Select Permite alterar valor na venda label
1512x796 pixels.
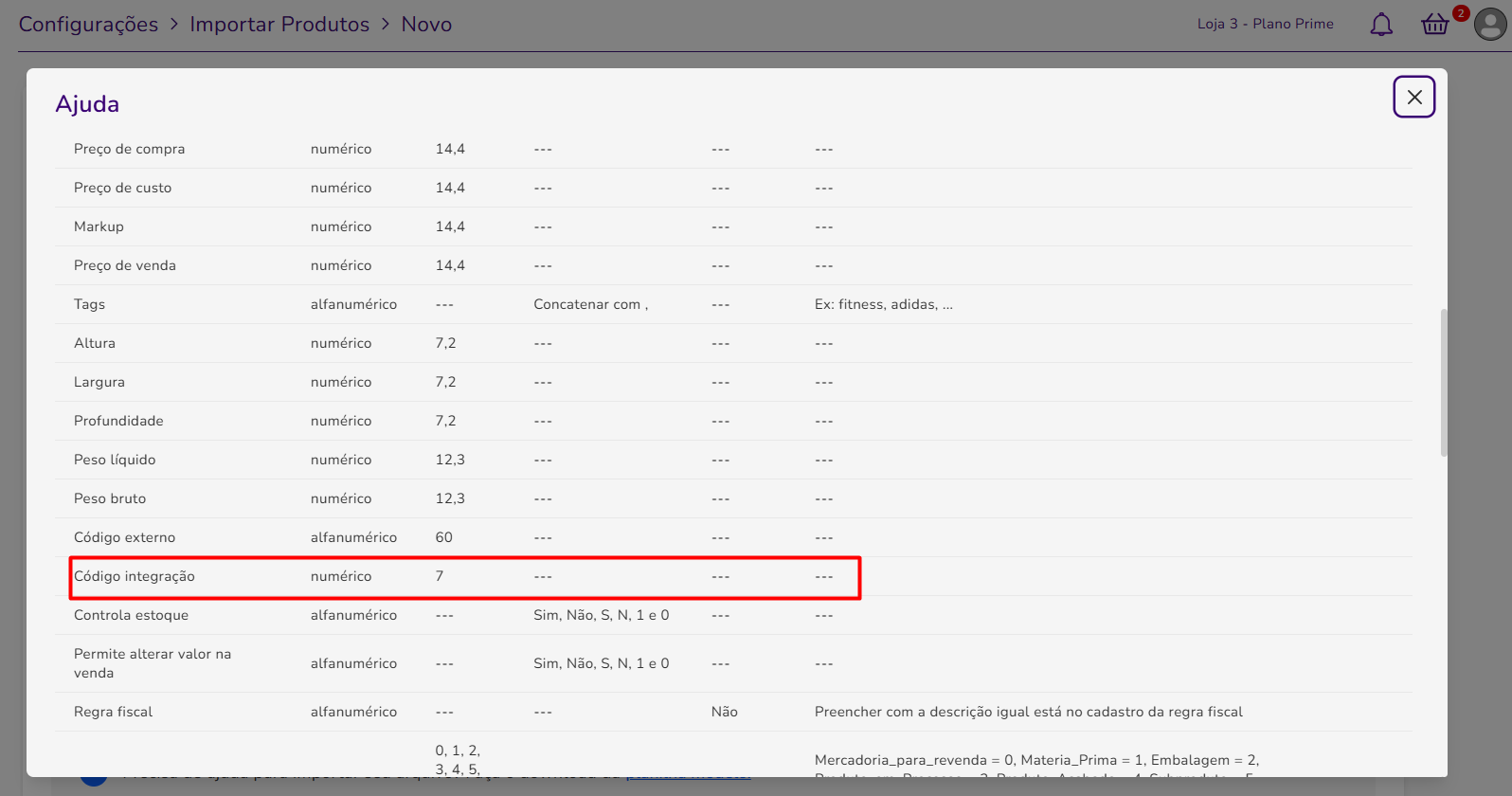coord(153,663)
